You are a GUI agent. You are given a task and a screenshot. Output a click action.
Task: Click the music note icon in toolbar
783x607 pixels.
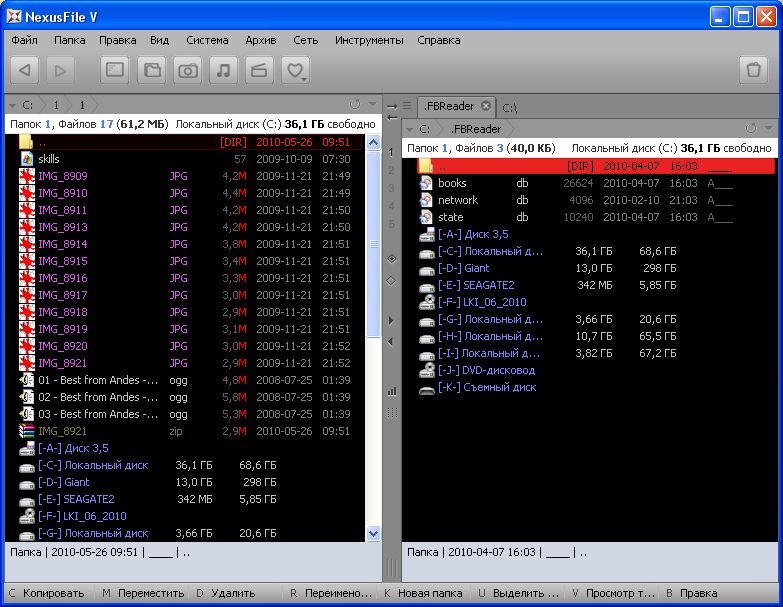223,70
